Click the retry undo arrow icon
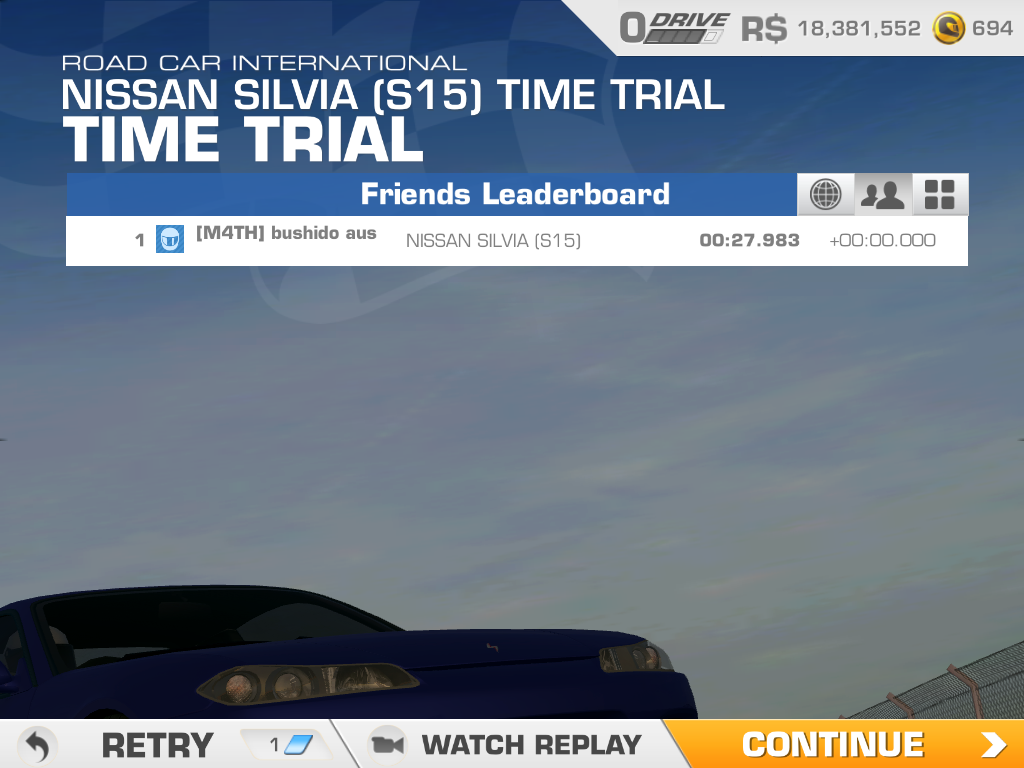Image resolution: width=1024 pixels, height=768 pixels. [37, 745]
